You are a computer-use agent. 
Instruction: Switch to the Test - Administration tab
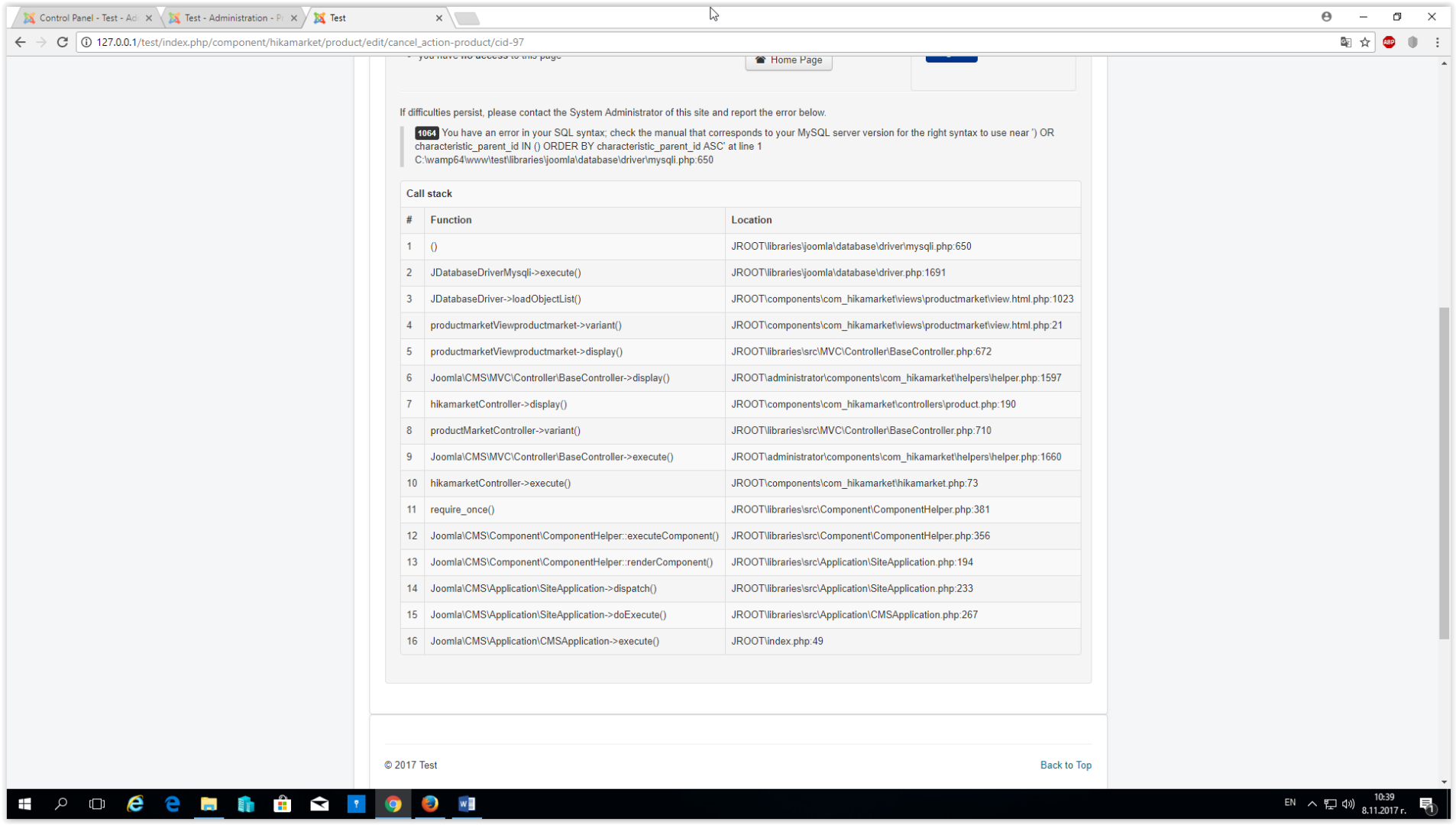(231, 18)
